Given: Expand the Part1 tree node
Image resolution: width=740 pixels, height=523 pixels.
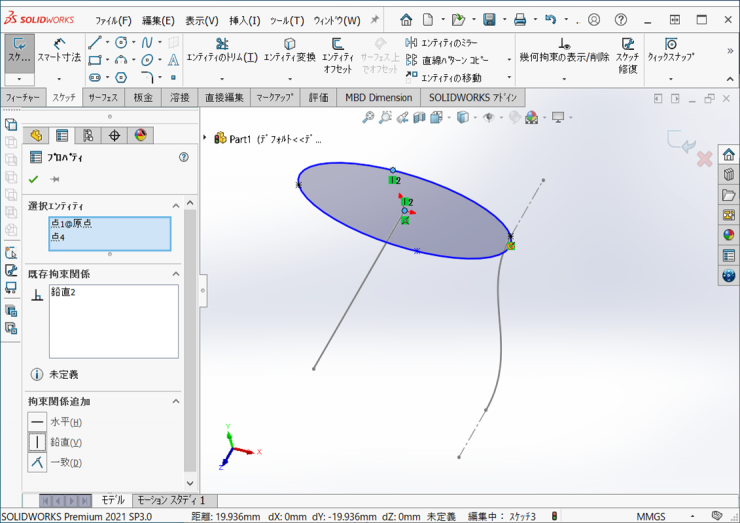Looking at the screenshot, I should (205, 139).
